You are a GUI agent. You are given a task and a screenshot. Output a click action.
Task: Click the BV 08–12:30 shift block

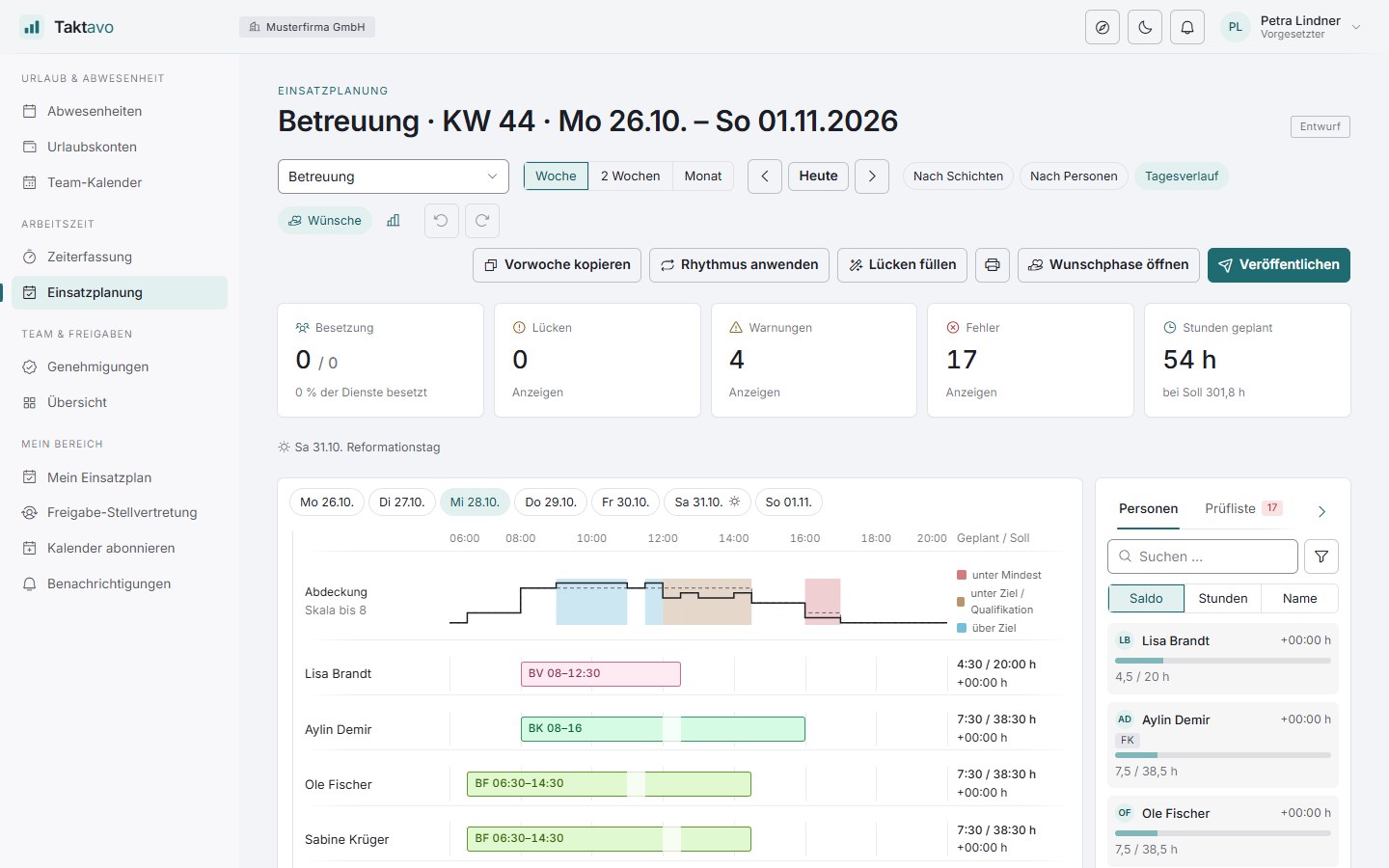coord(601,674)
